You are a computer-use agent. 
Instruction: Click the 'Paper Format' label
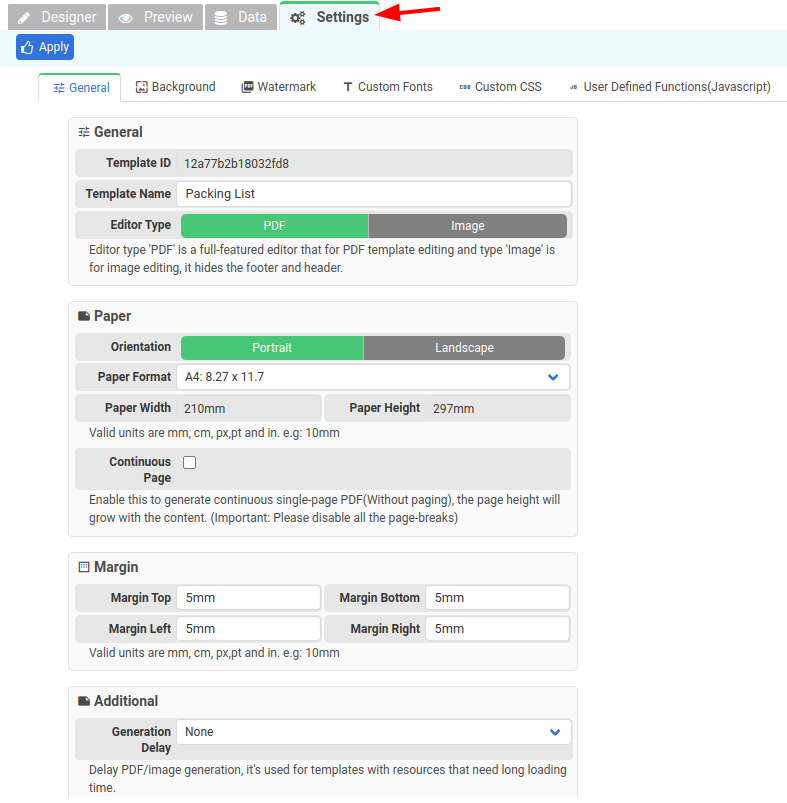pyautogui.click(x=134, y=377)
